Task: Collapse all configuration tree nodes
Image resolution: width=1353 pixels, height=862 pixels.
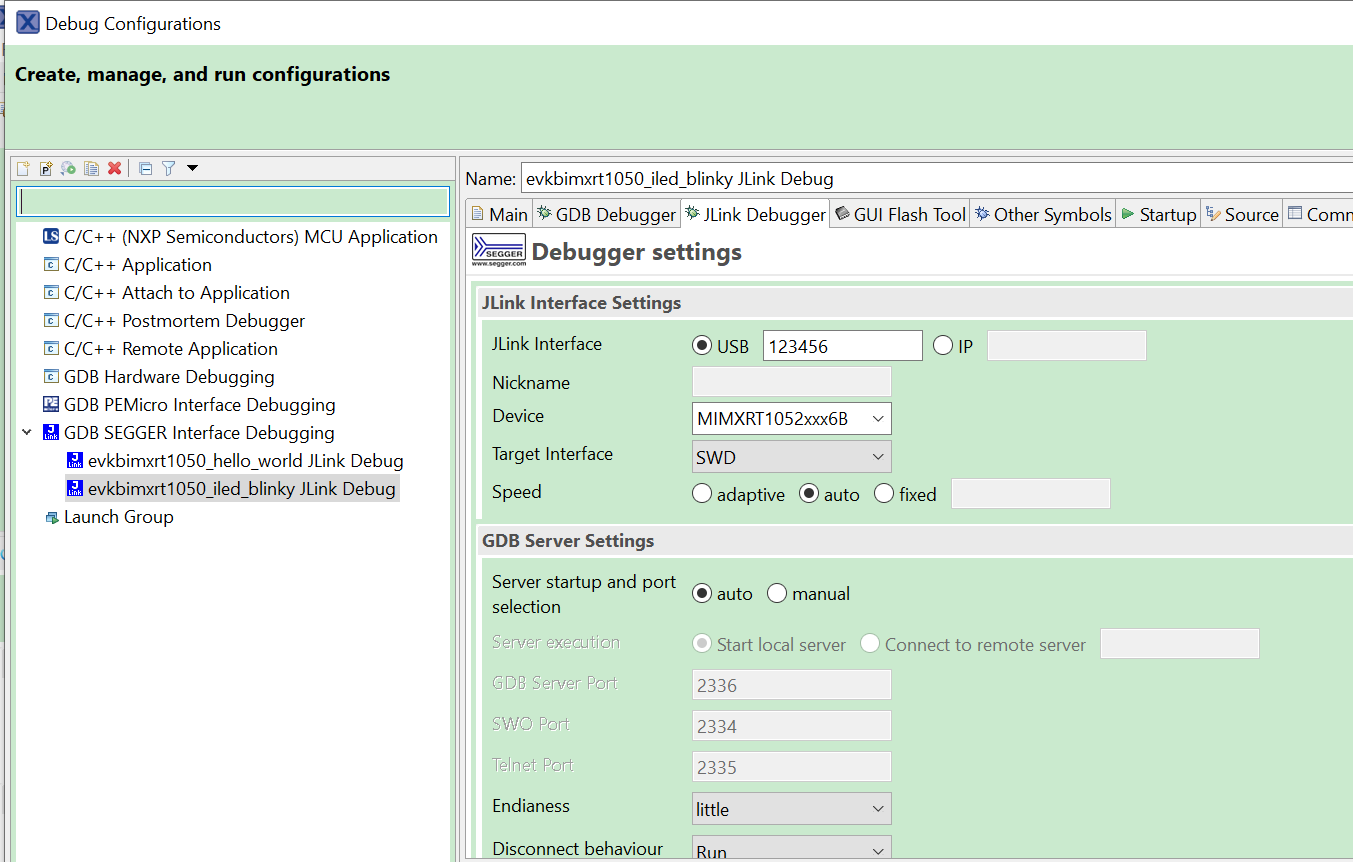Action: pos(145,169)
